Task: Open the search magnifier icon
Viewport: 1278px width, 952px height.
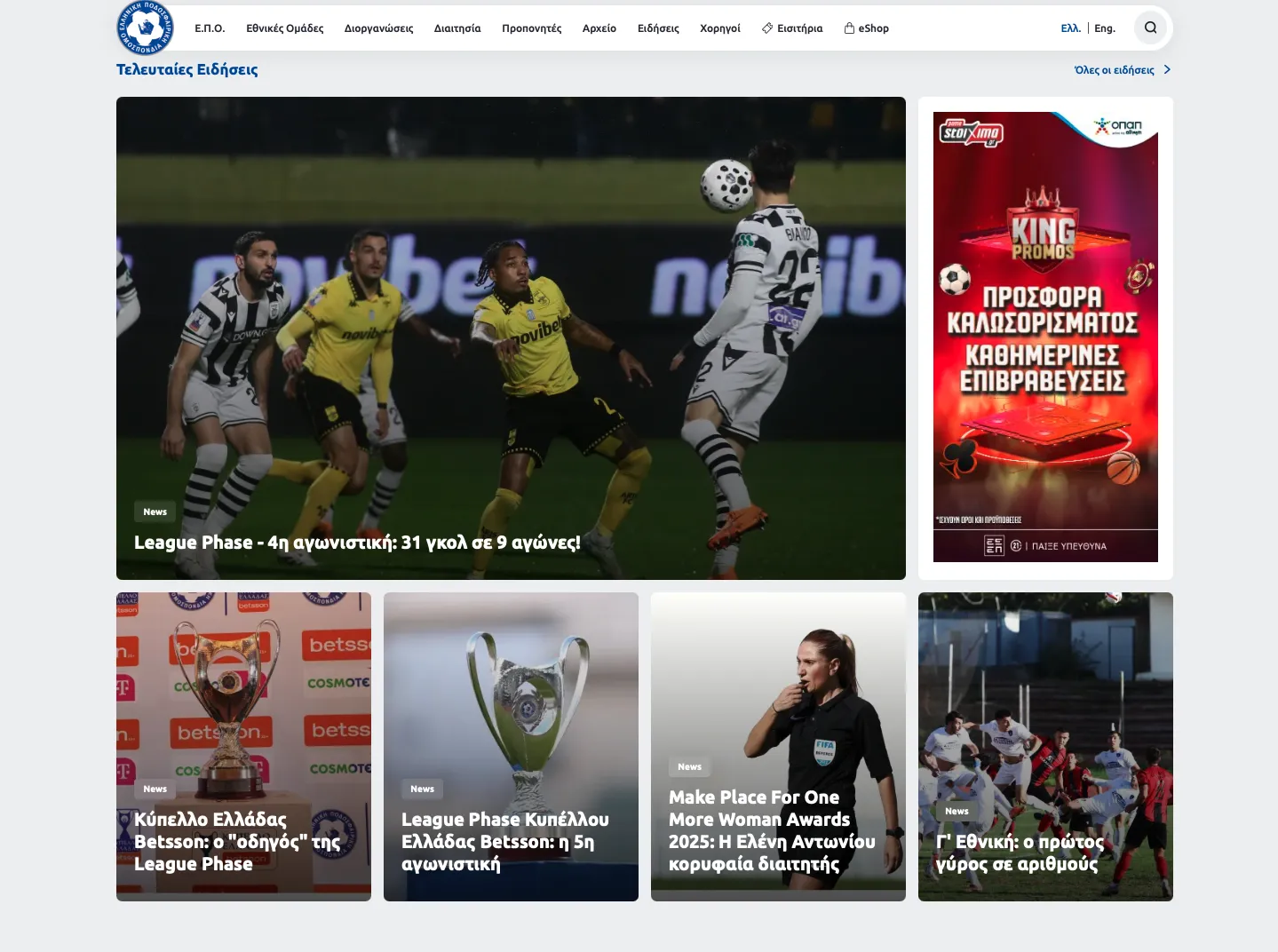Action: click(1150, 28)
